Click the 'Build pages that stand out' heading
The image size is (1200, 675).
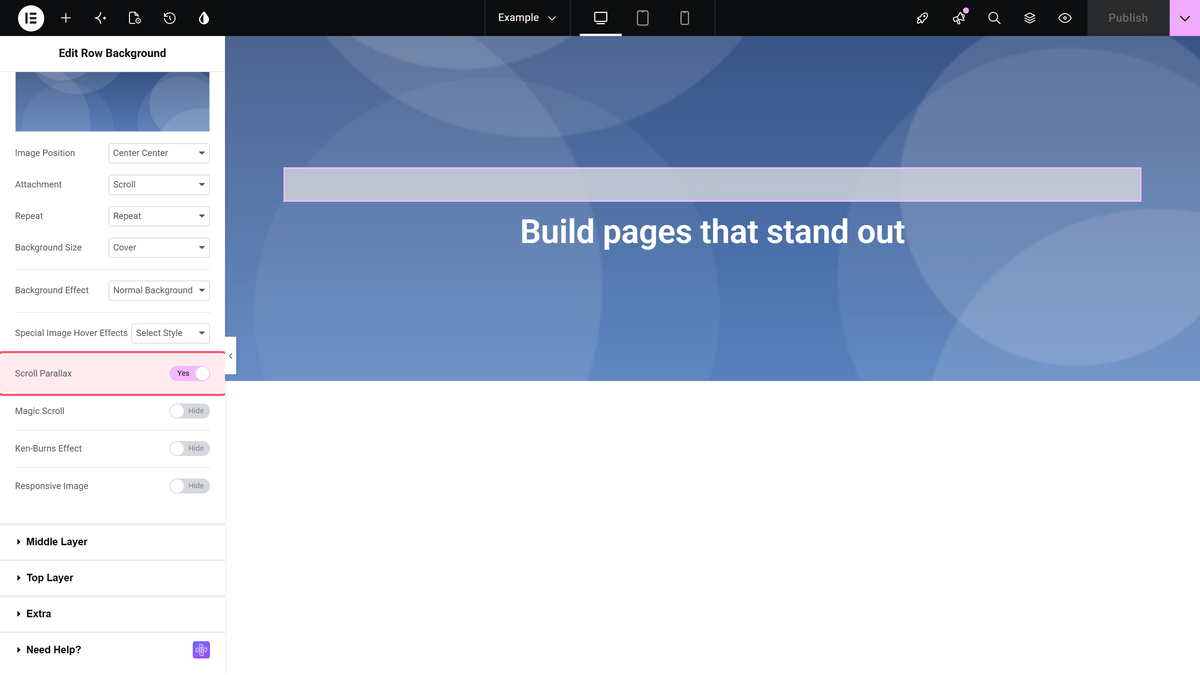coord(712,232)
